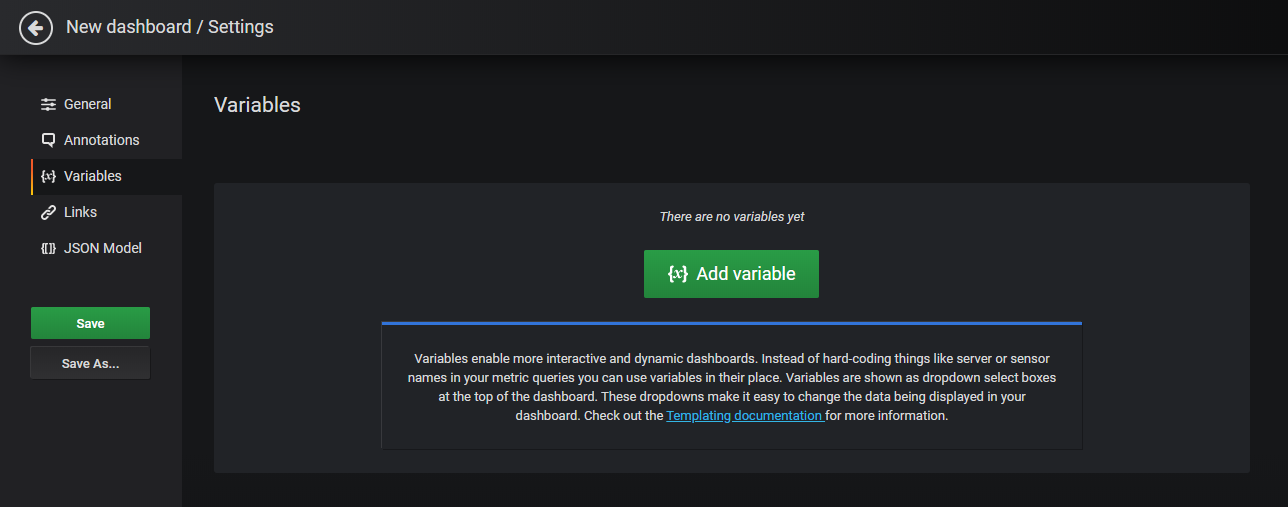Viewport: 1288px width, 507px height.
Task: Click the comment bubble icon beside Annotations
Action: (x=48, y=140)
